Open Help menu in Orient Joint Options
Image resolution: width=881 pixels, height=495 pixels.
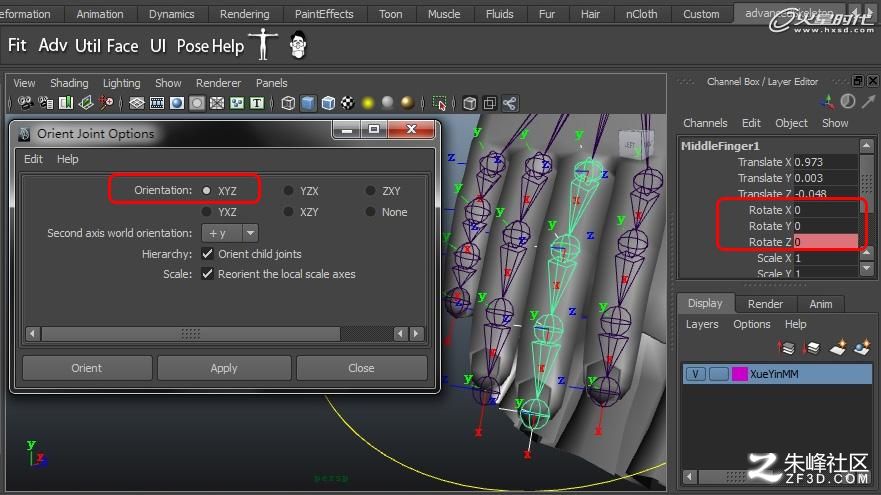67,159
